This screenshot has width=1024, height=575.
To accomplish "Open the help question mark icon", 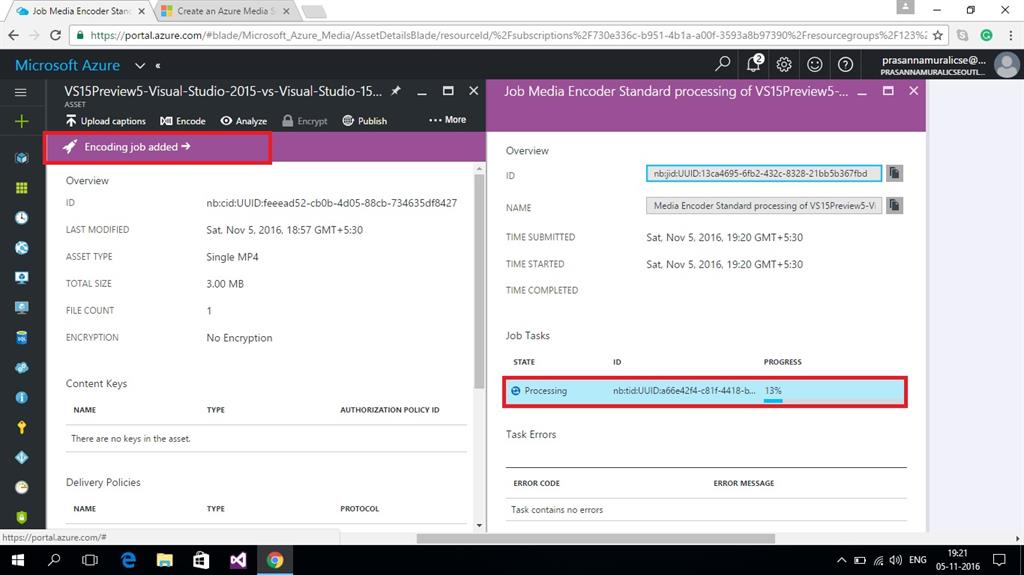I will [x=845, y=64].
